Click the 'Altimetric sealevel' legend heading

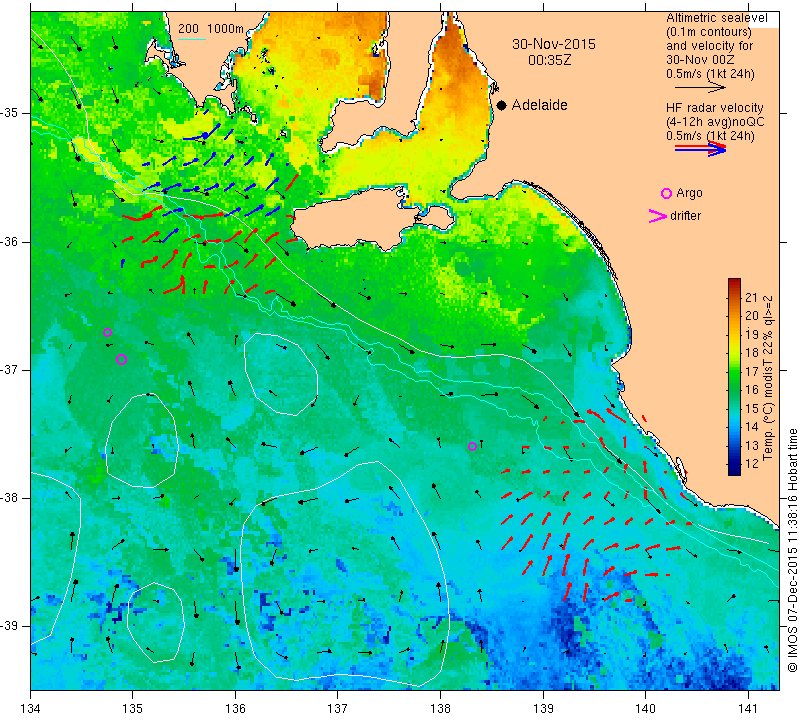(717, 18)
